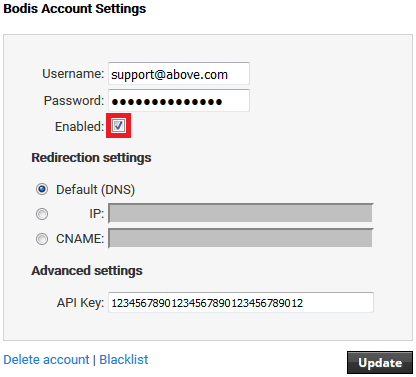Click the 'Password:' label
This screenshot has width=416, height=377.
tap(74, 100)
